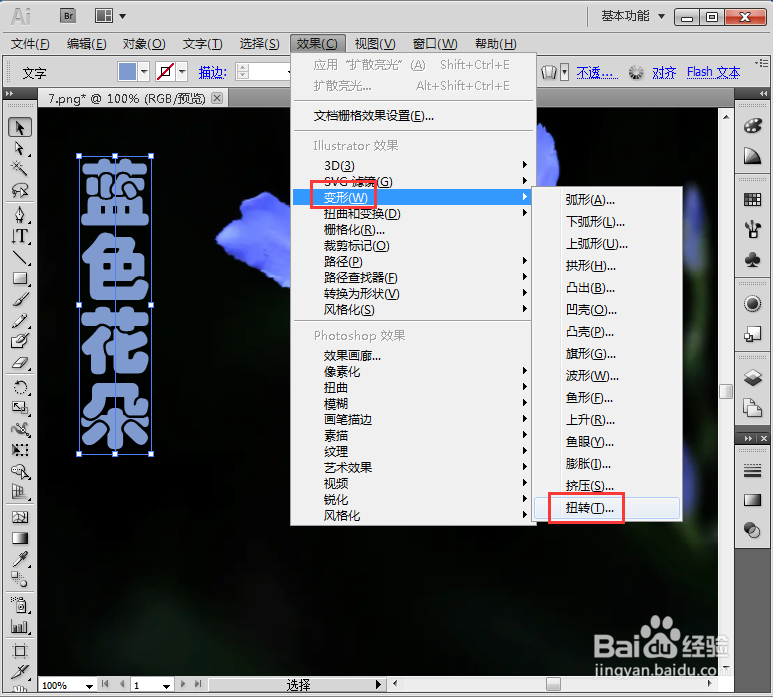Go to the first artboard arrow

point(105,684)
